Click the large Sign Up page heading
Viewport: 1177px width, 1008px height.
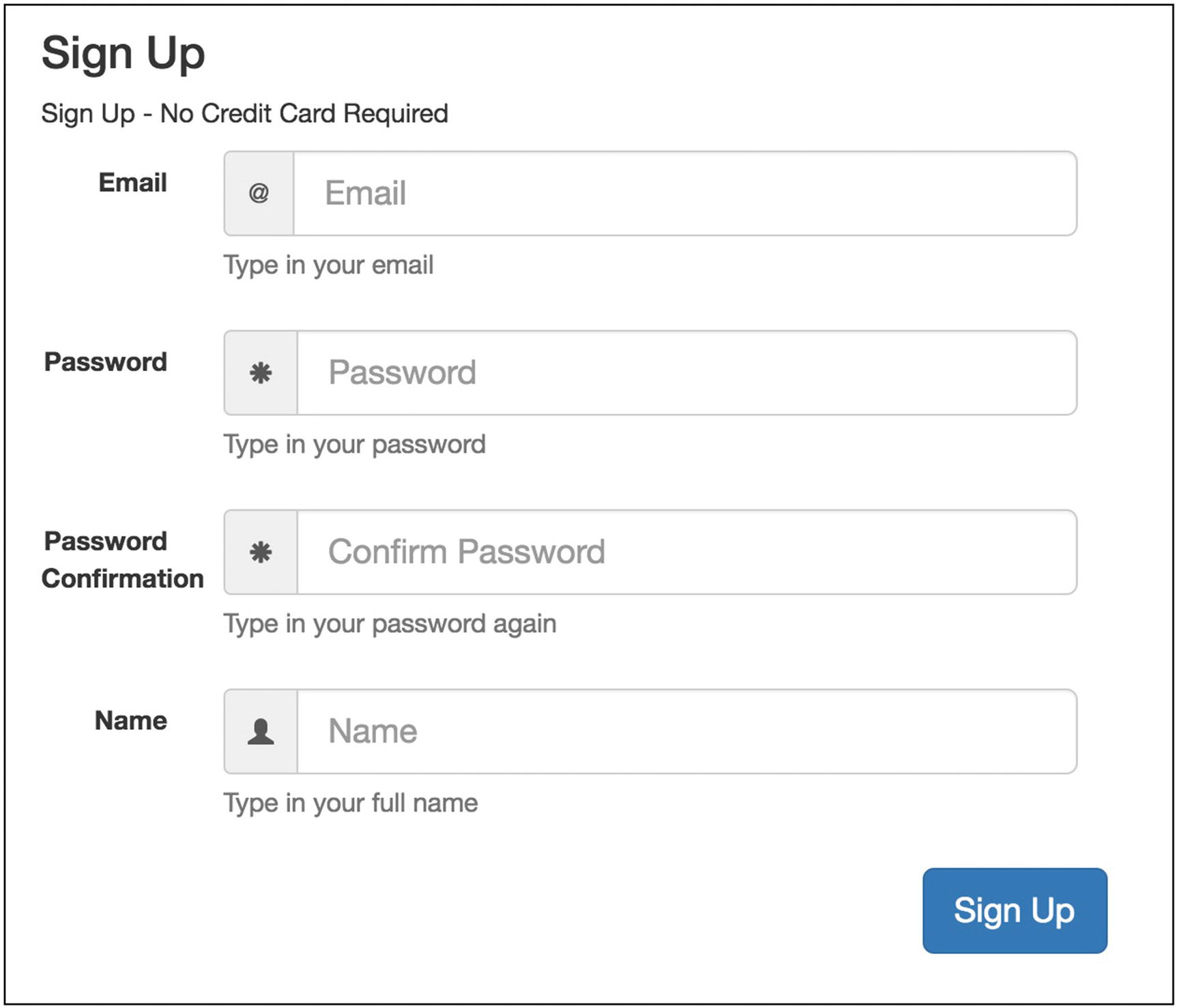pos(123,53)
